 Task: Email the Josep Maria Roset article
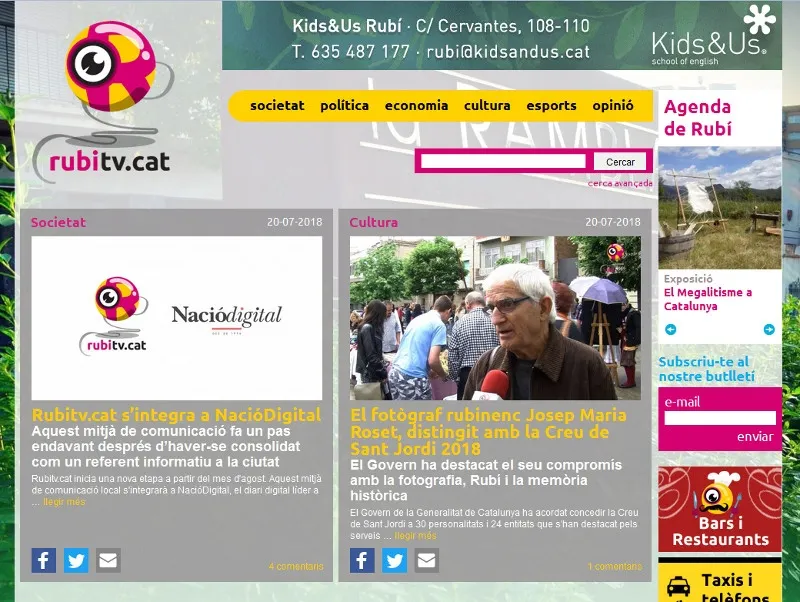tap(427, 560)
